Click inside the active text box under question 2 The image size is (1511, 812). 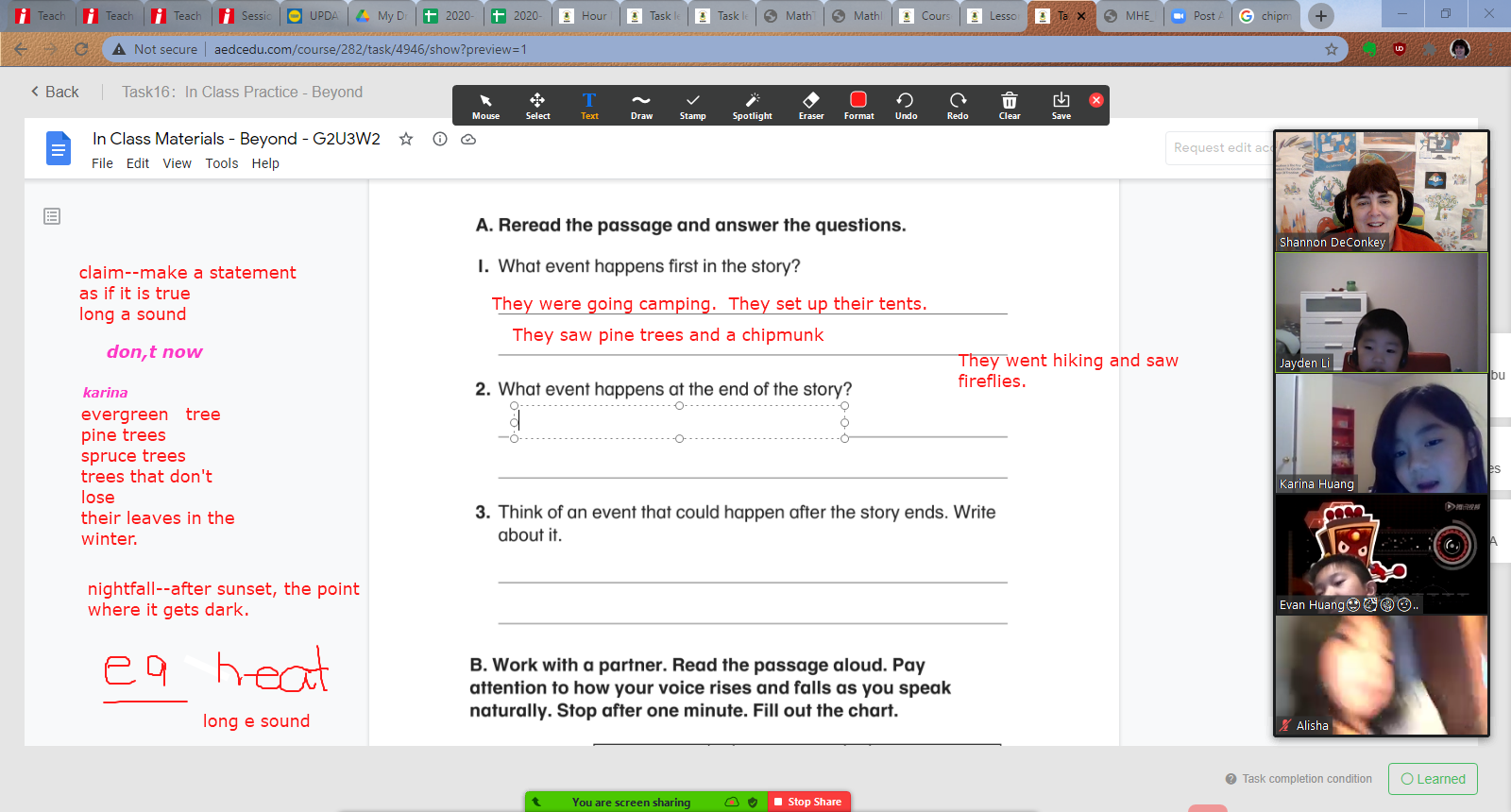[679, 422]
